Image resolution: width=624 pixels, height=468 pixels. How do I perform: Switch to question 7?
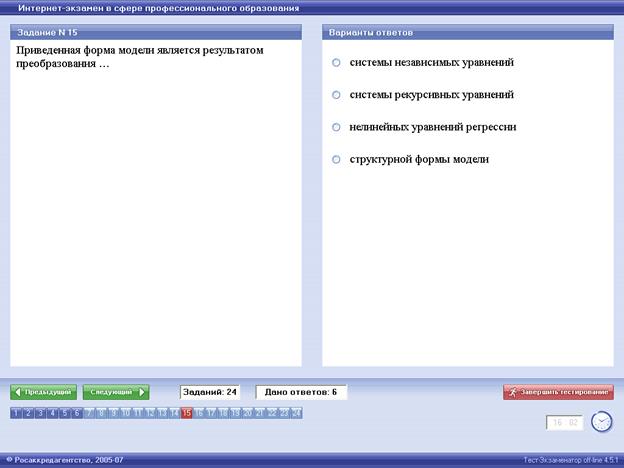89,413
